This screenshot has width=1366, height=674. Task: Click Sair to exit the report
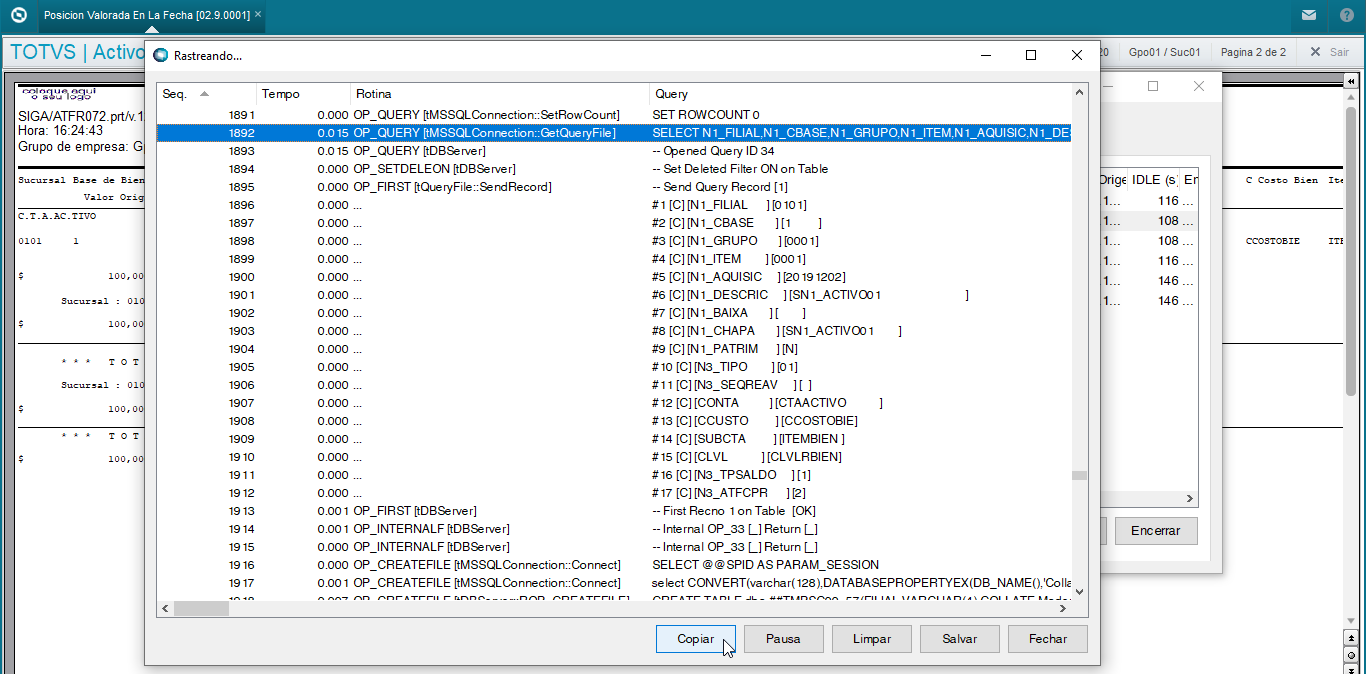[1329, 52]
